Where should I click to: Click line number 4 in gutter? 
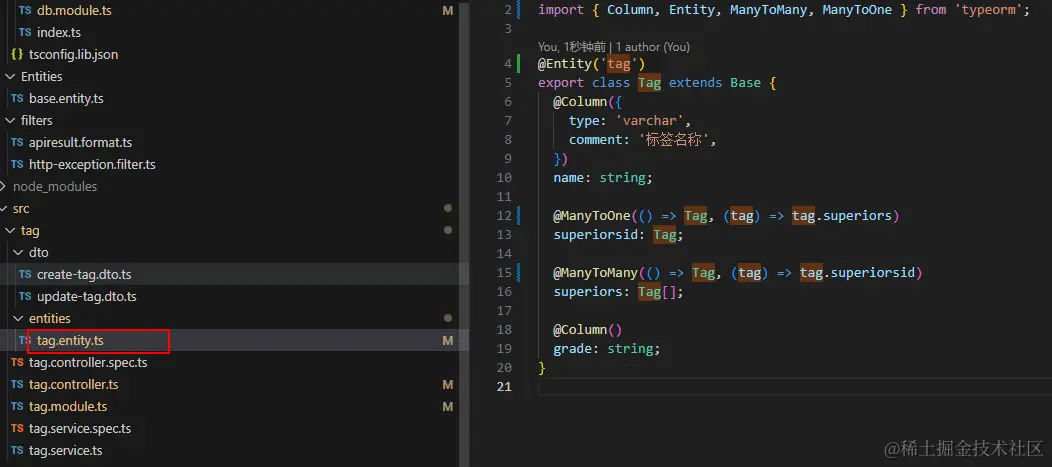[508, 64]
